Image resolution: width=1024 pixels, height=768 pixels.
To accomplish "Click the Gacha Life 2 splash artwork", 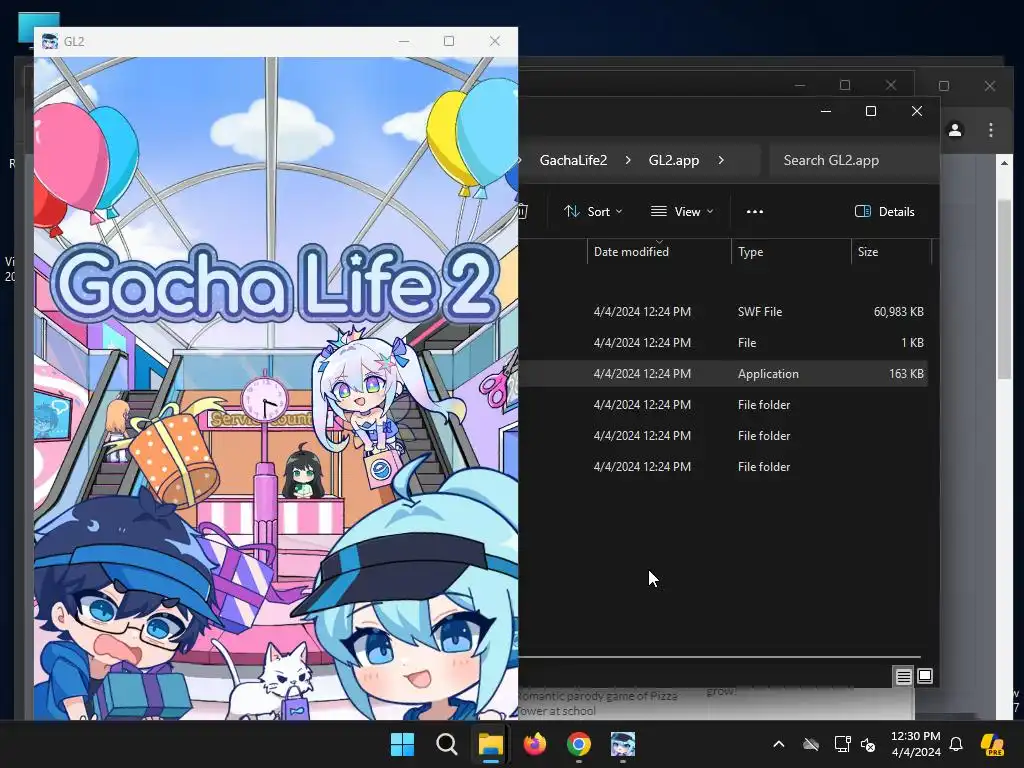I will (276, 389).
